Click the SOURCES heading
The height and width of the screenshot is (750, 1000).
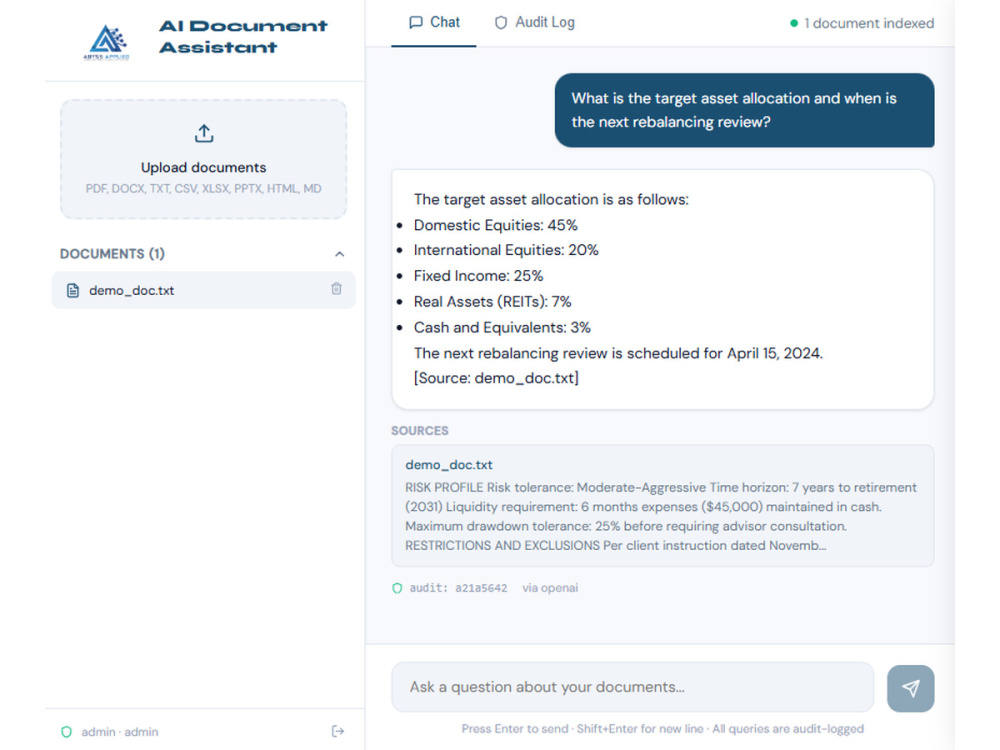point(420,431)
